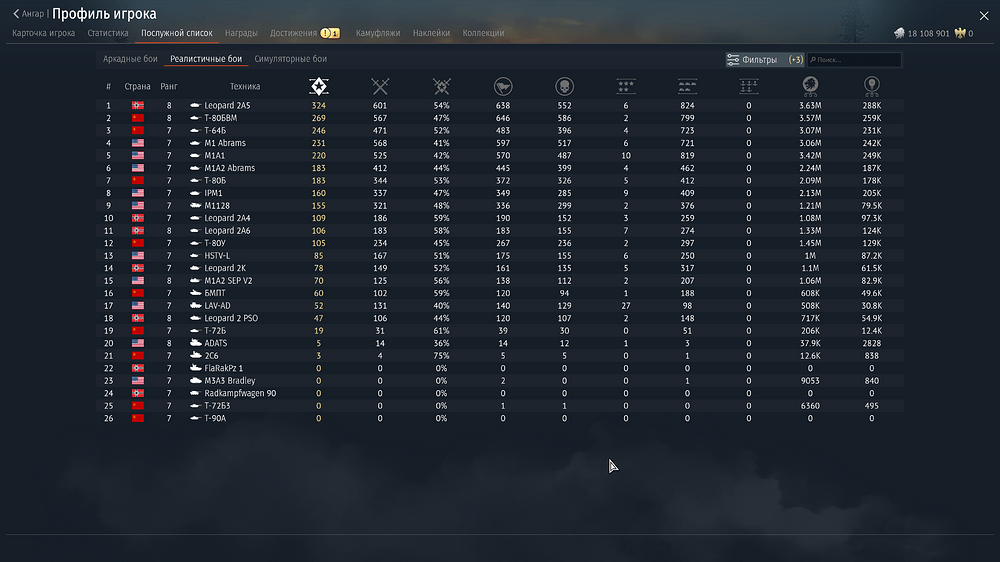
Task: Open the Наклейки tab
Action: point(431,33)
